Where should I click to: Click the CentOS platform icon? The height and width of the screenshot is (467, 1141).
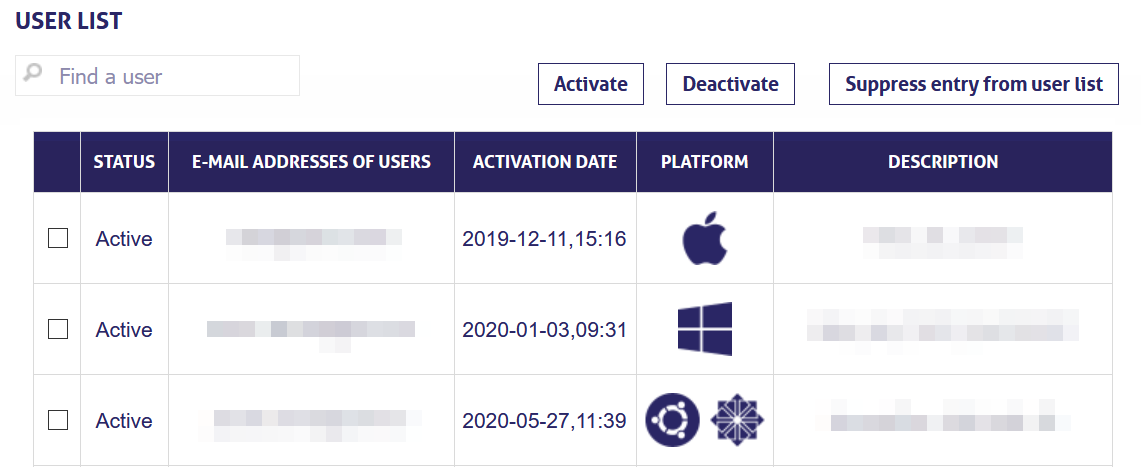point(737,420)
